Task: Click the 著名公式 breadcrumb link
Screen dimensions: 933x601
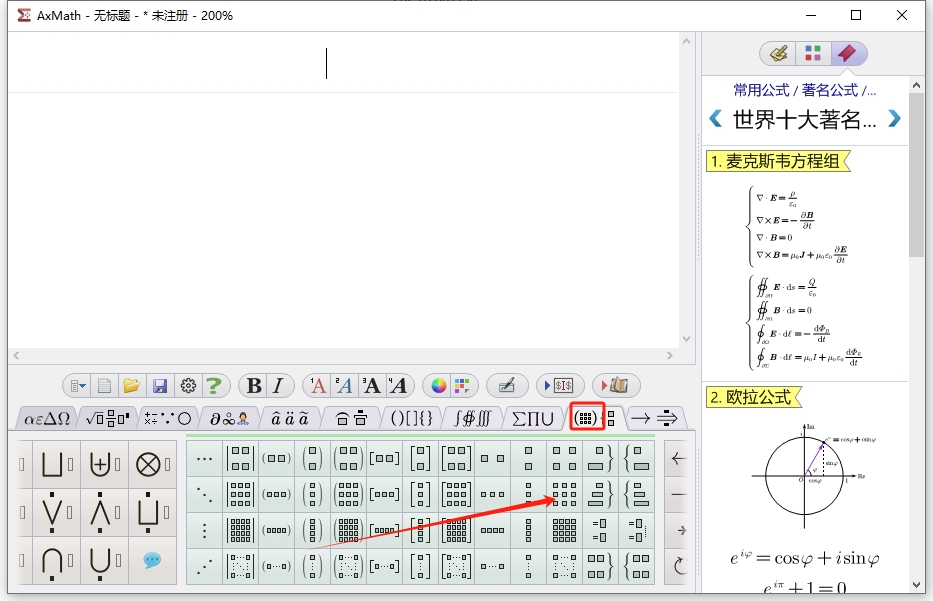Action: [x=831, y=89]
